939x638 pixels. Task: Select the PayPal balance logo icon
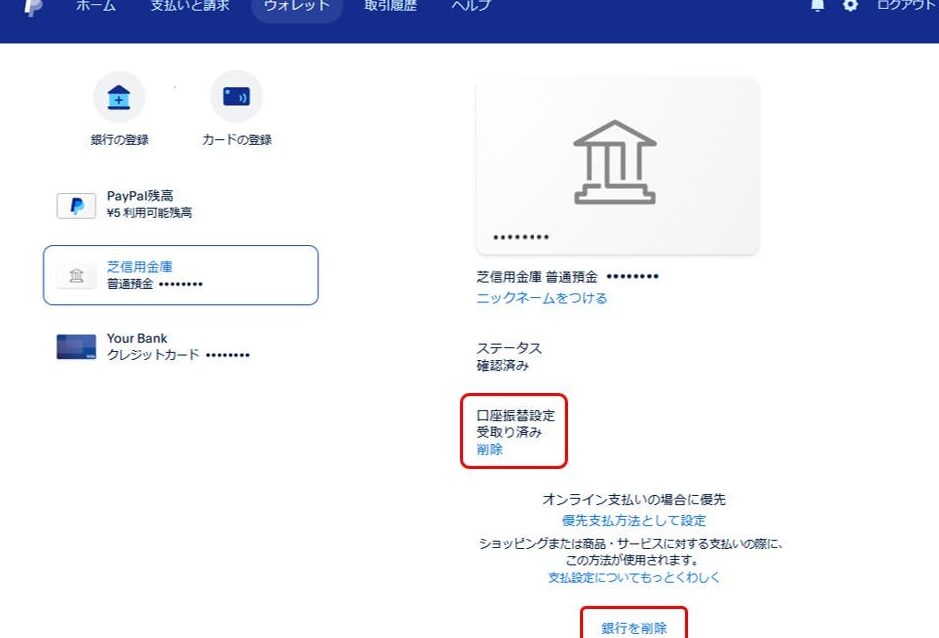coord(76,206)
